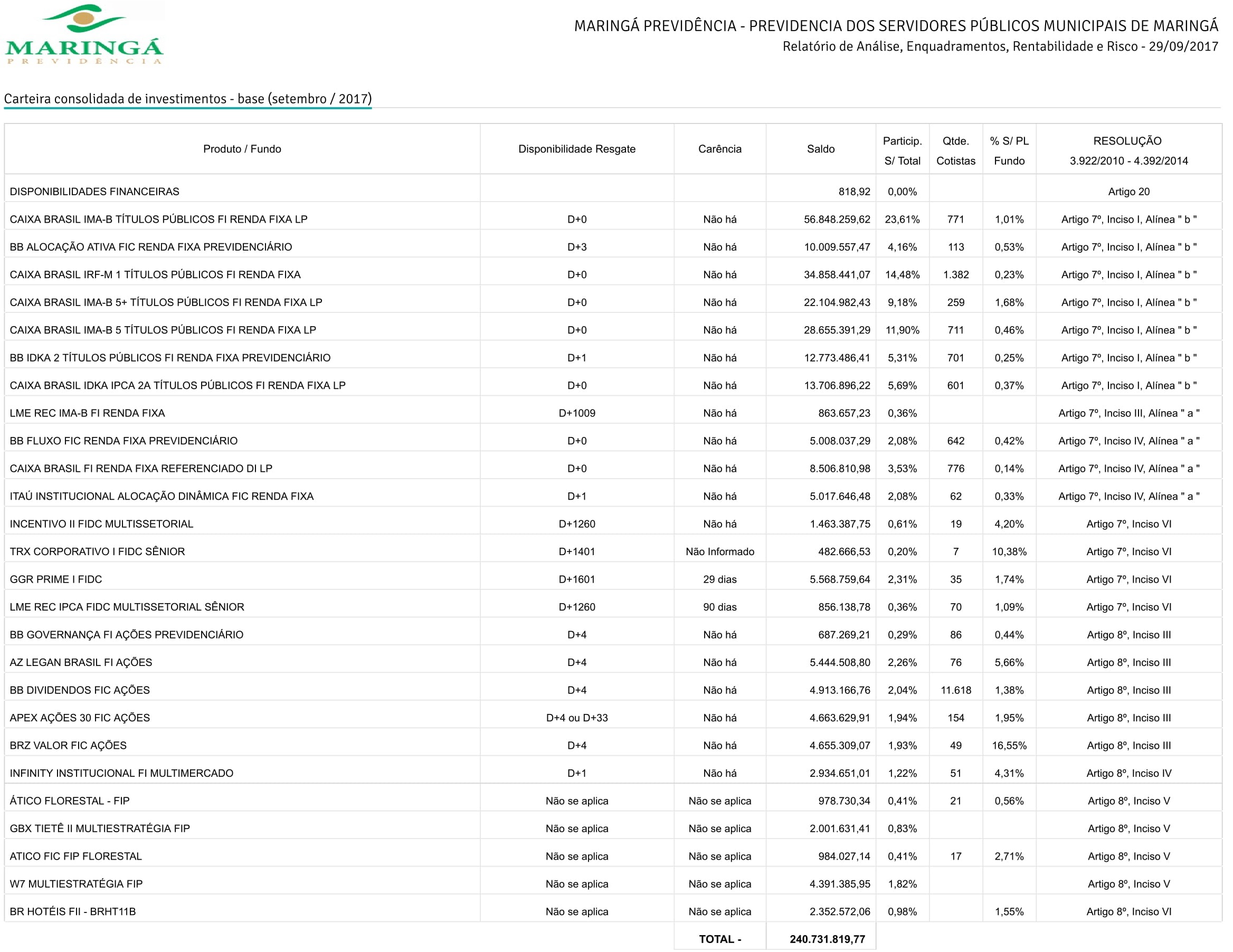Viewport: 1233px width, 952px height.
Task: Click the Maringá Previdência logo
Action: (84, 34)
